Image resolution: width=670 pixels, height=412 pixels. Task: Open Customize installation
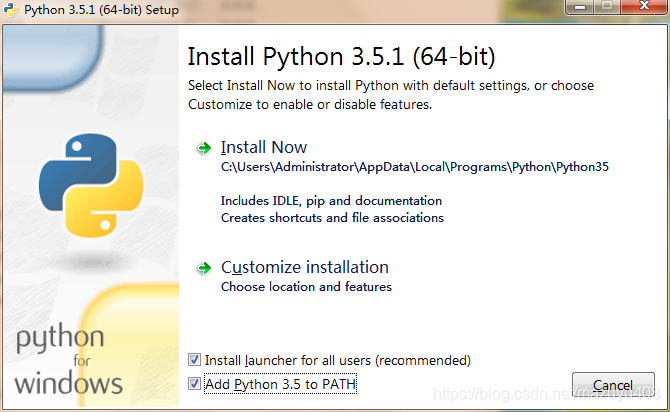305,268
